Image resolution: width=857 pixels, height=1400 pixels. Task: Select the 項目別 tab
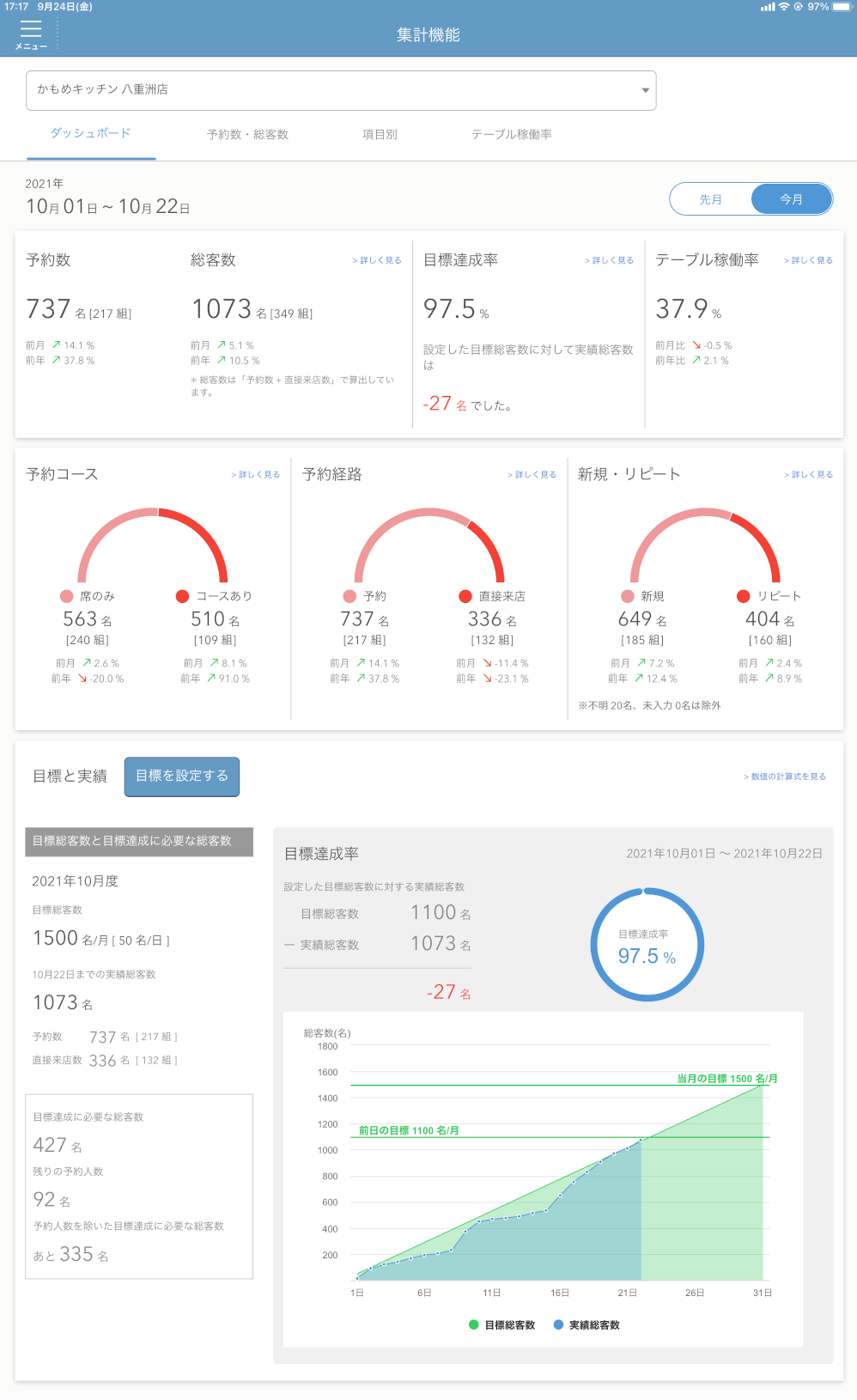[380, 135]
